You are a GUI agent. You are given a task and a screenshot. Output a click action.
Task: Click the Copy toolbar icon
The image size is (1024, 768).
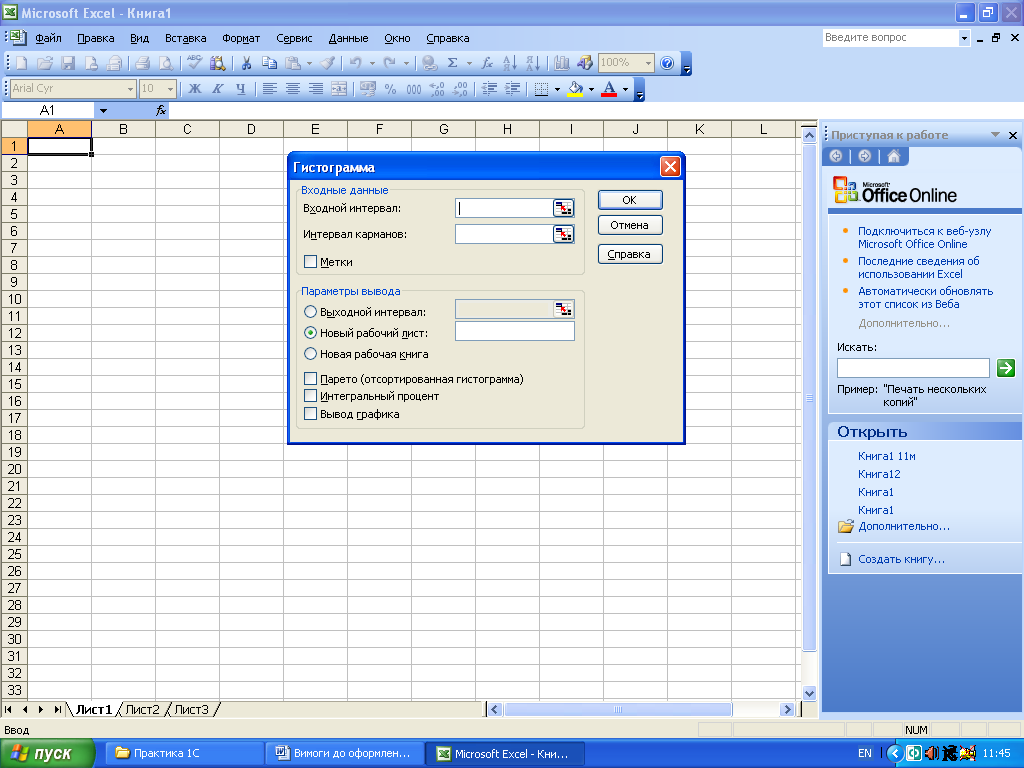pyautogui.click(x=269, y=63)
